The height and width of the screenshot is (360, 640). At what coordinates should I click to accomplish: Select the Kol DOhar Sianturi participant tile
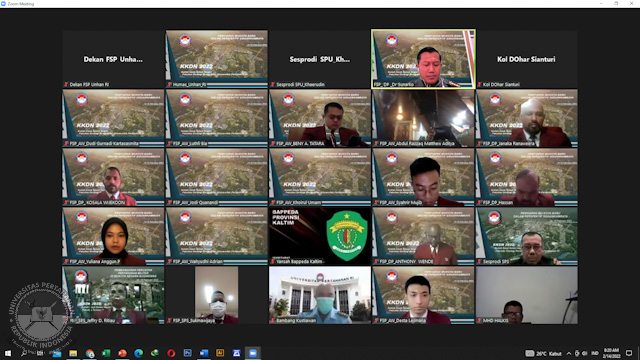tap(527, 59)
